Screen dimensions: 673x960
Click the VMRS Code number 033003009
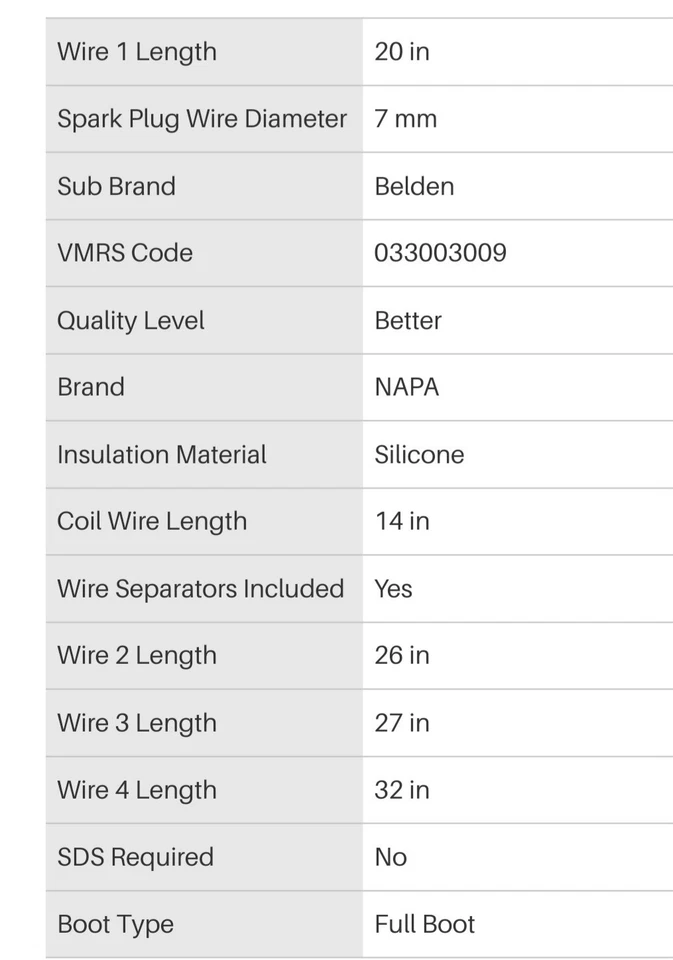point(440,253)
